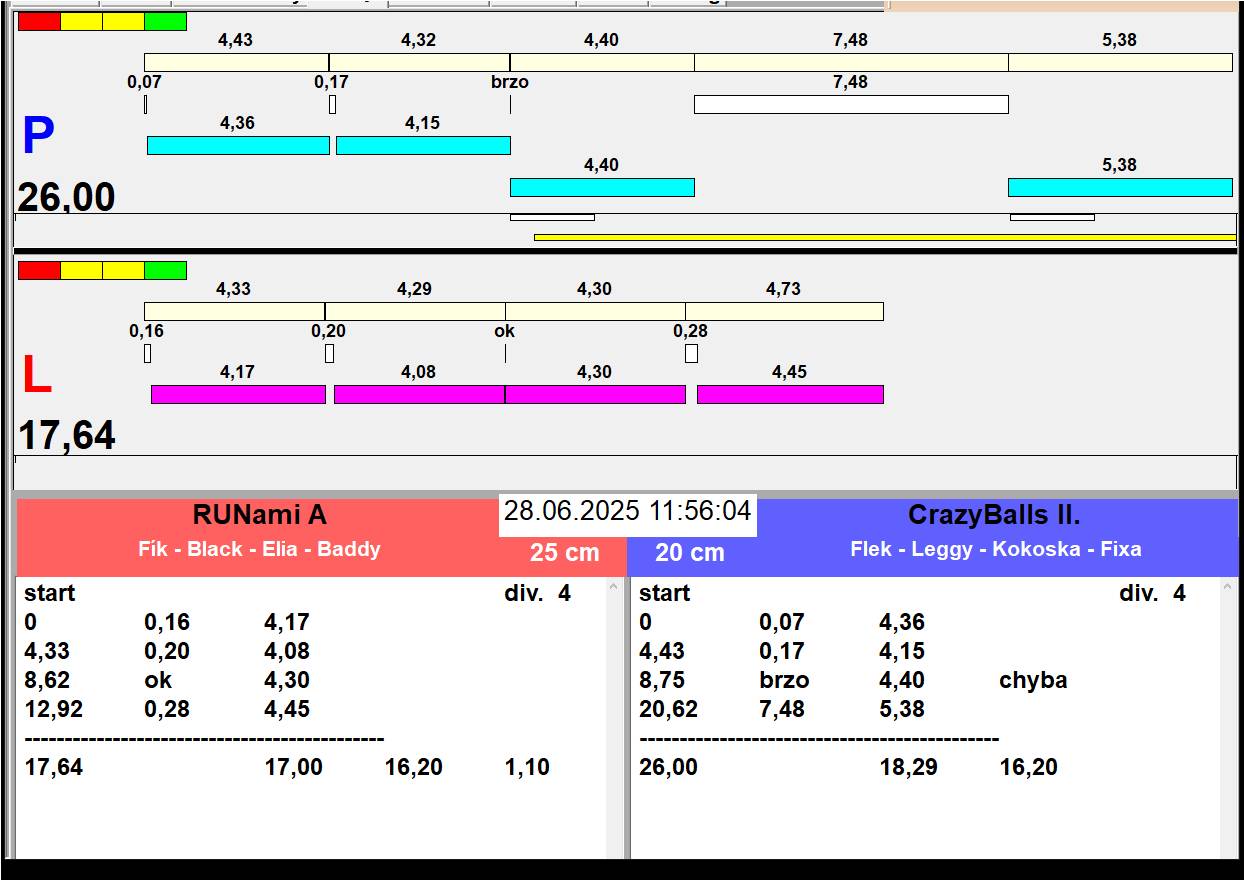Click the red start light in lane L

coord(39,270)
